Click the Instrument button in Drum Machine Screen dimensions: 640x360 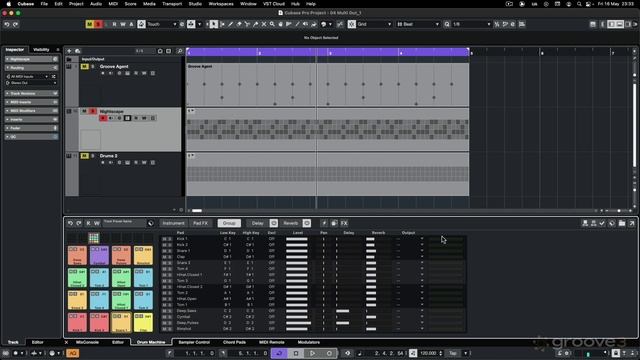click(173, 223)
